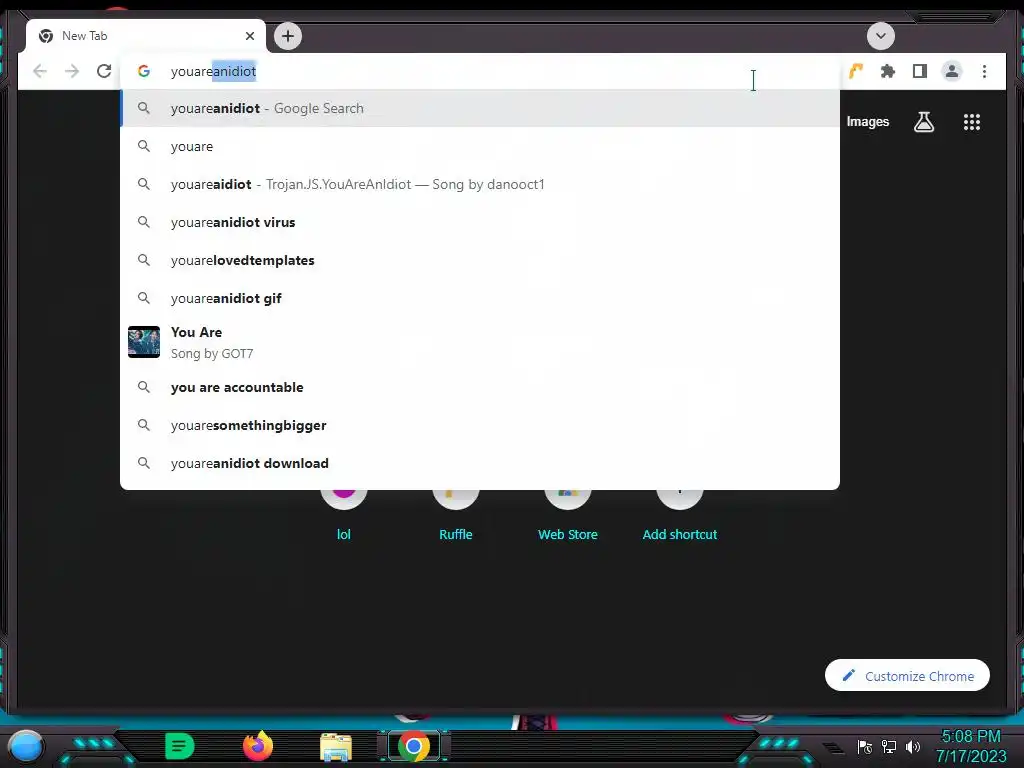This screenshot has width=1024, height=768.
Task: Open network tray icon
Action: pos(888,746)
